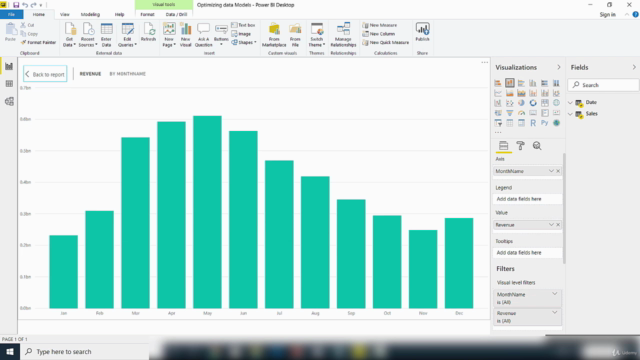Select the stacked bar chart visualization

tap(498, 83)
